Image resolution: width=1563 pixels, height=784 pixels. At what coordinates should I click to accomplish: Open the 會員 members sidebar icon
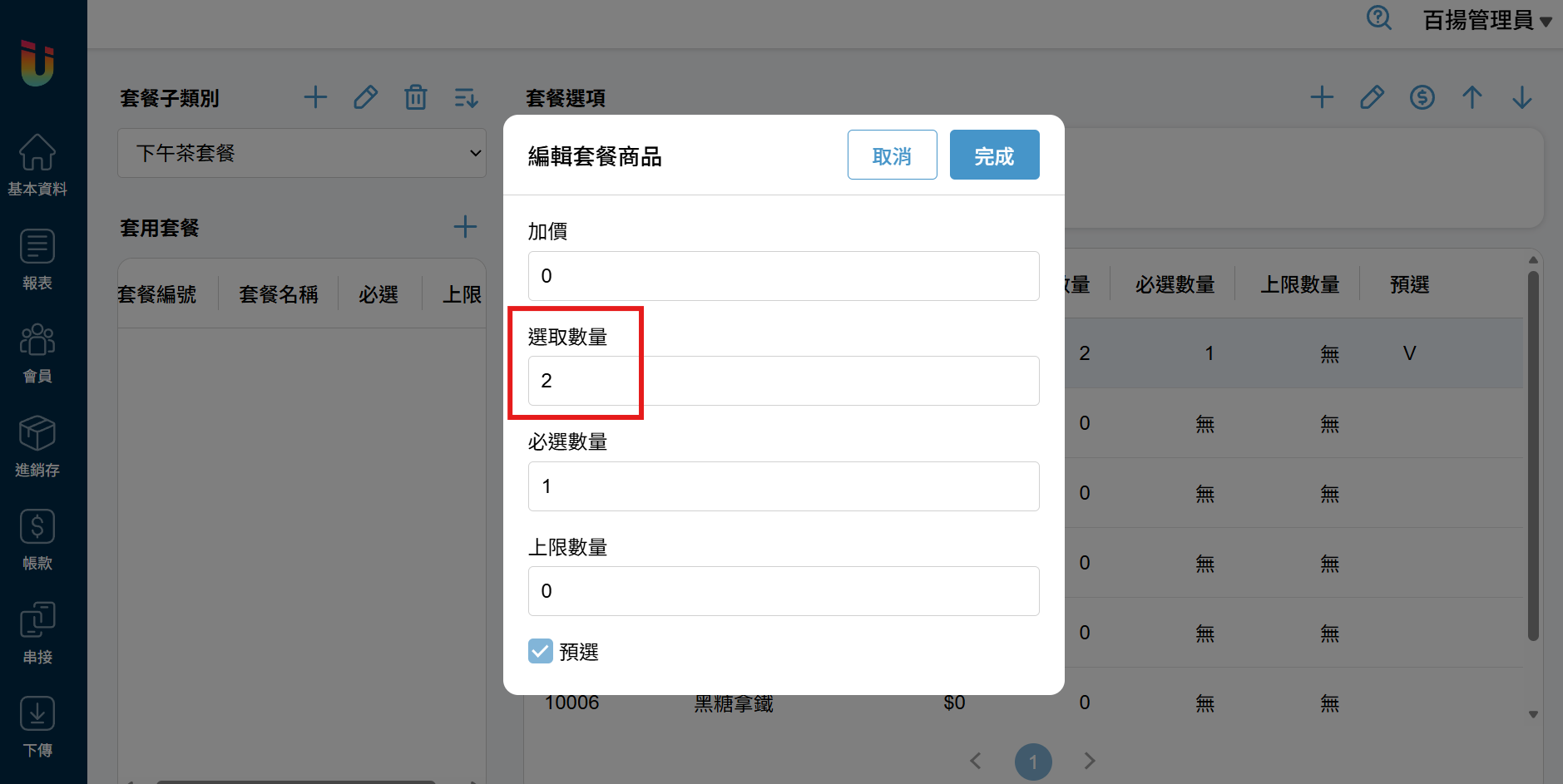pyautogui.click(x=37, y=340)
